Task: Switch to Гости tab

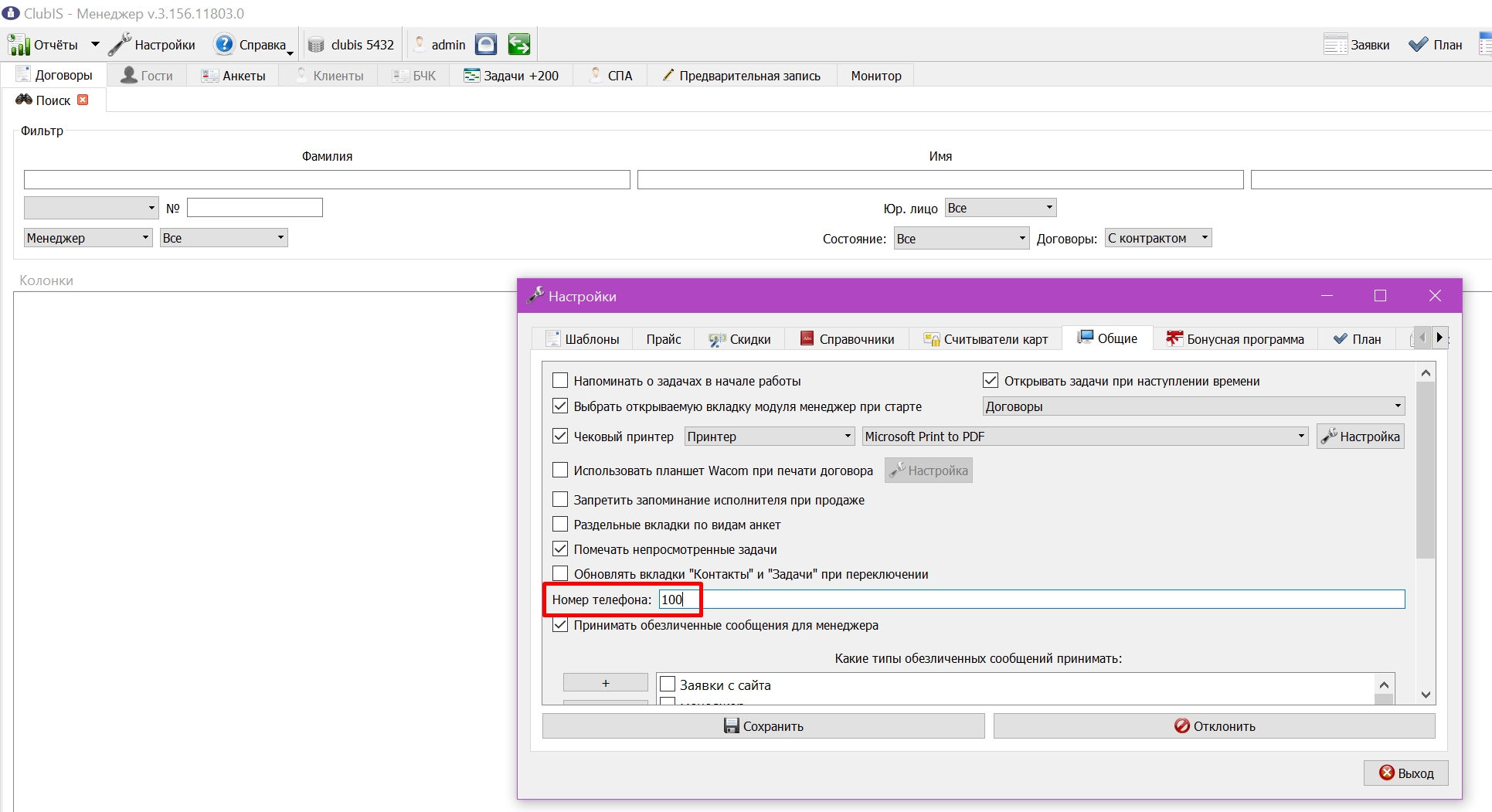Action: click(148, 76)
